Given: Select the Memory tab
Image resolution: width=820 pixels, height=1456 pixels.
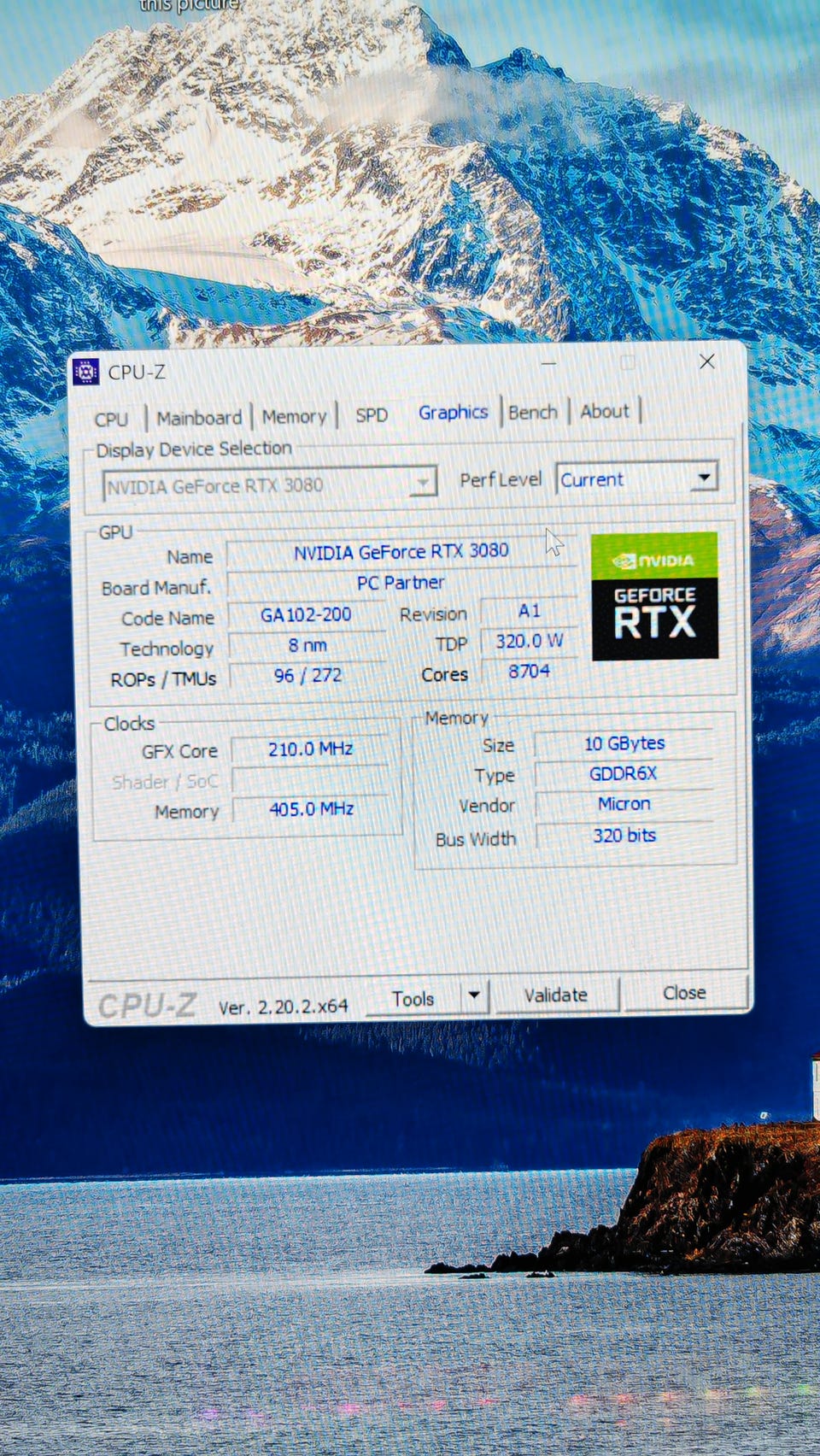Looking at the screenshot, I should [x=294, y=416].
